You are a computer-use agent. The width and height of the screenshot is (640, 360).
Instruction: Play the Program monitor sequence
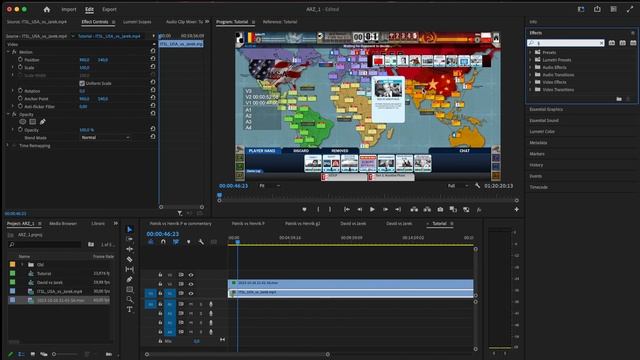(372, 209)
